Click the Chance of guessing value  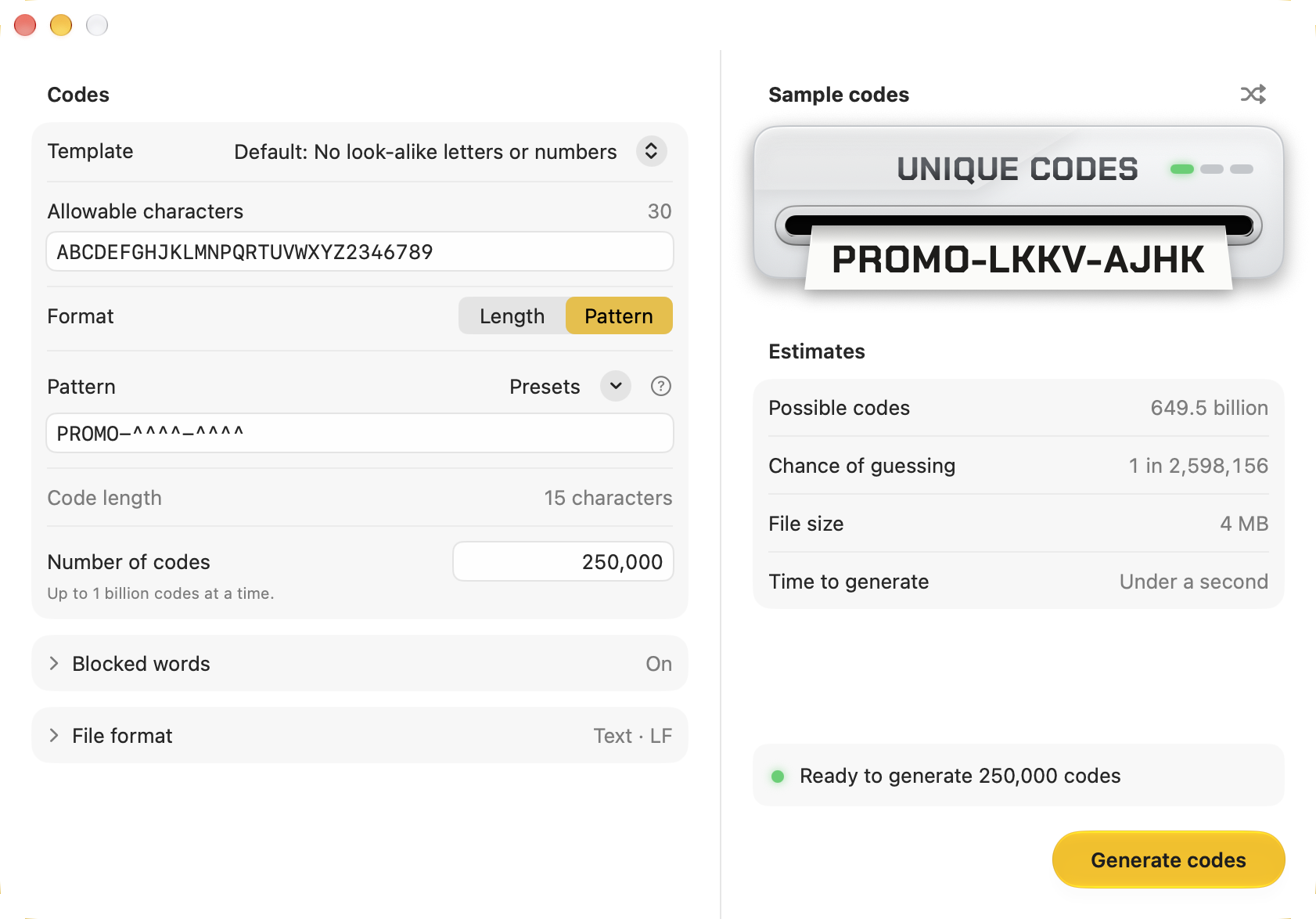click(1198, 466)
